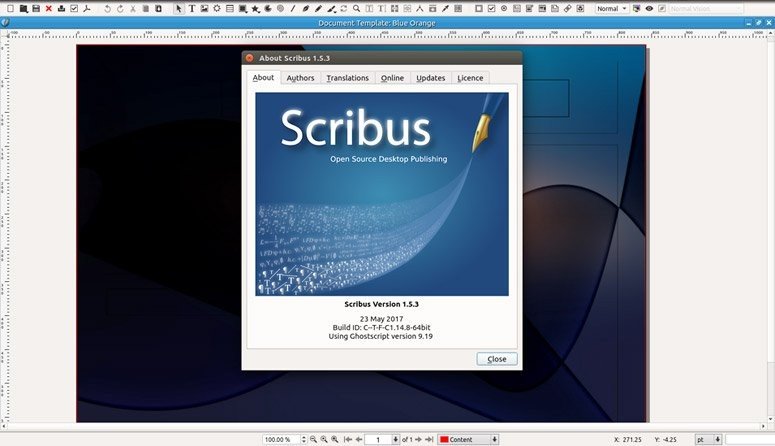Click the Build ID text line
Image resolution: width=775 pixels, height=446 pixels.
pos(382,327)
